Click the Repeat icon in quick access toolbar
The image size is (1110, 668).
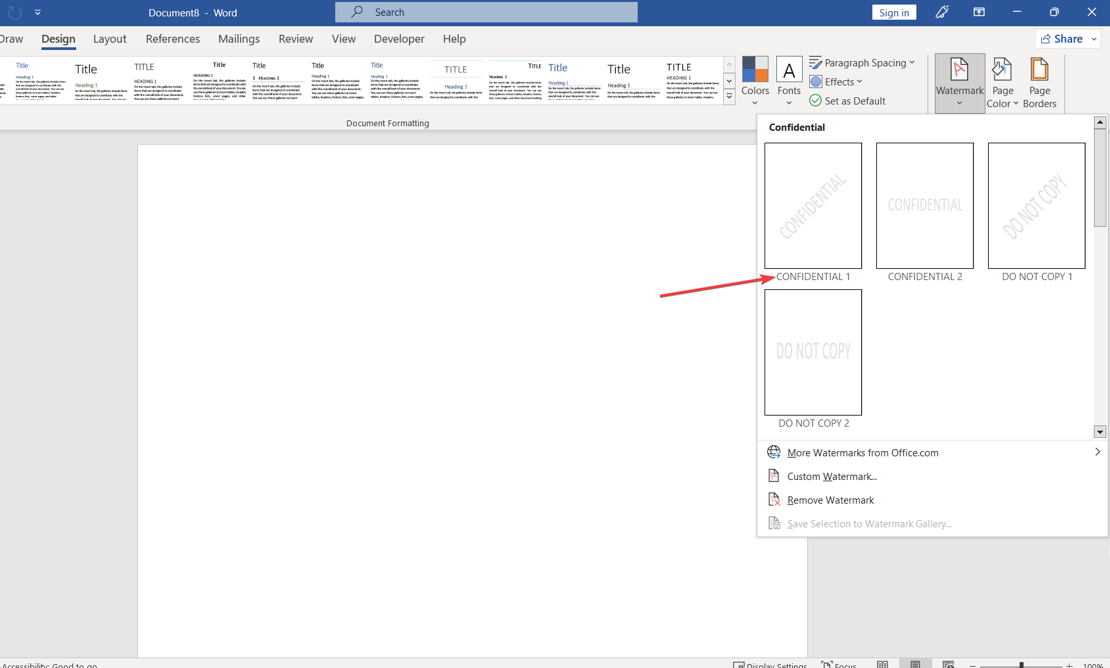click(x=14, y=13)
